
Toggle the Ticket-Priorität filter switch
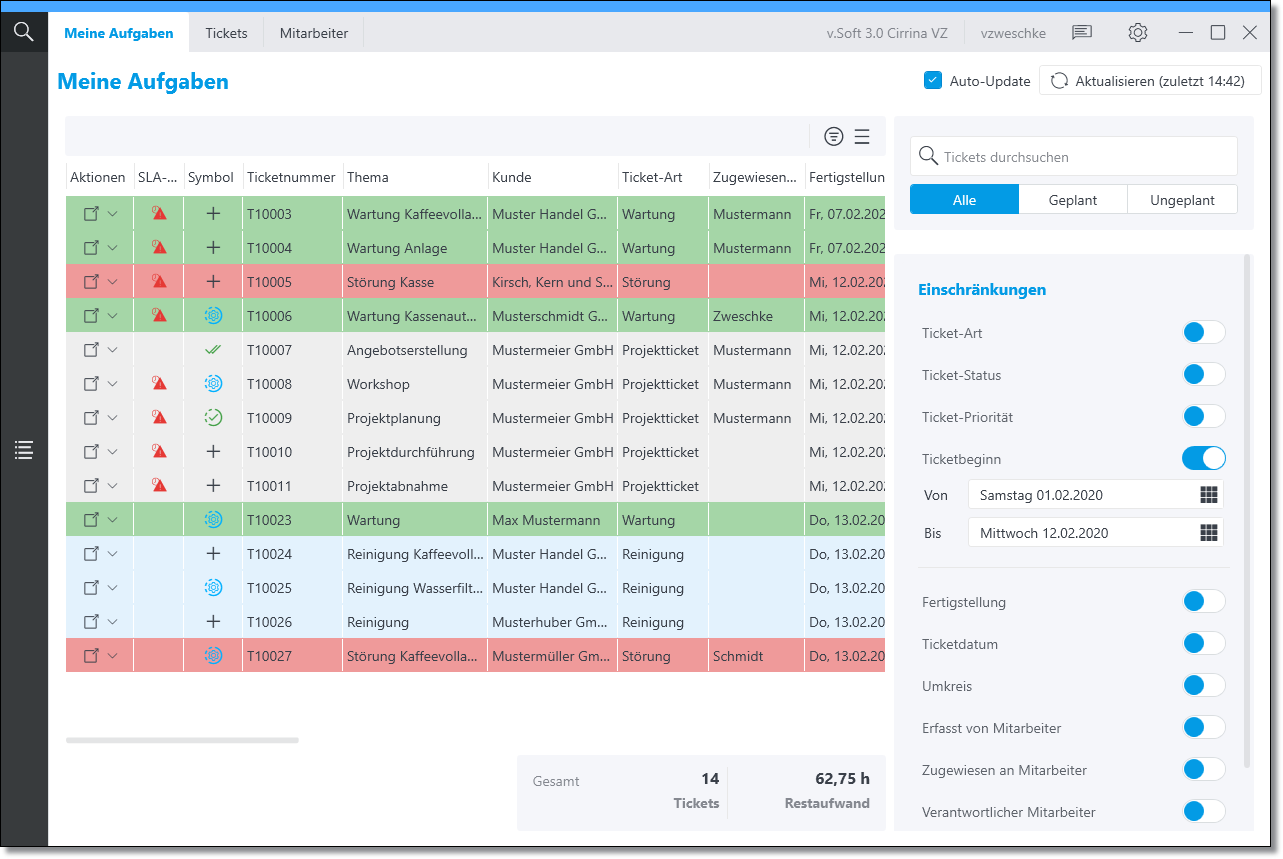1203,417
